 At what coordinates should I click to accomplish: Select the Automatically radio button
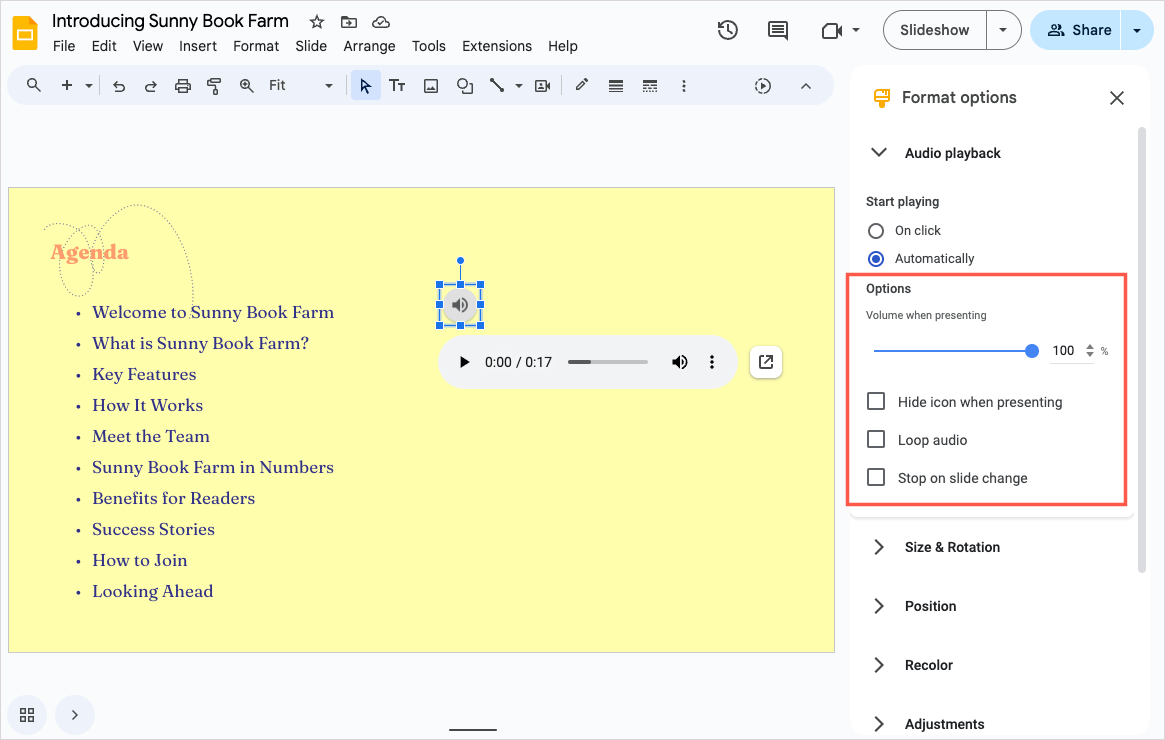(876, 259)
